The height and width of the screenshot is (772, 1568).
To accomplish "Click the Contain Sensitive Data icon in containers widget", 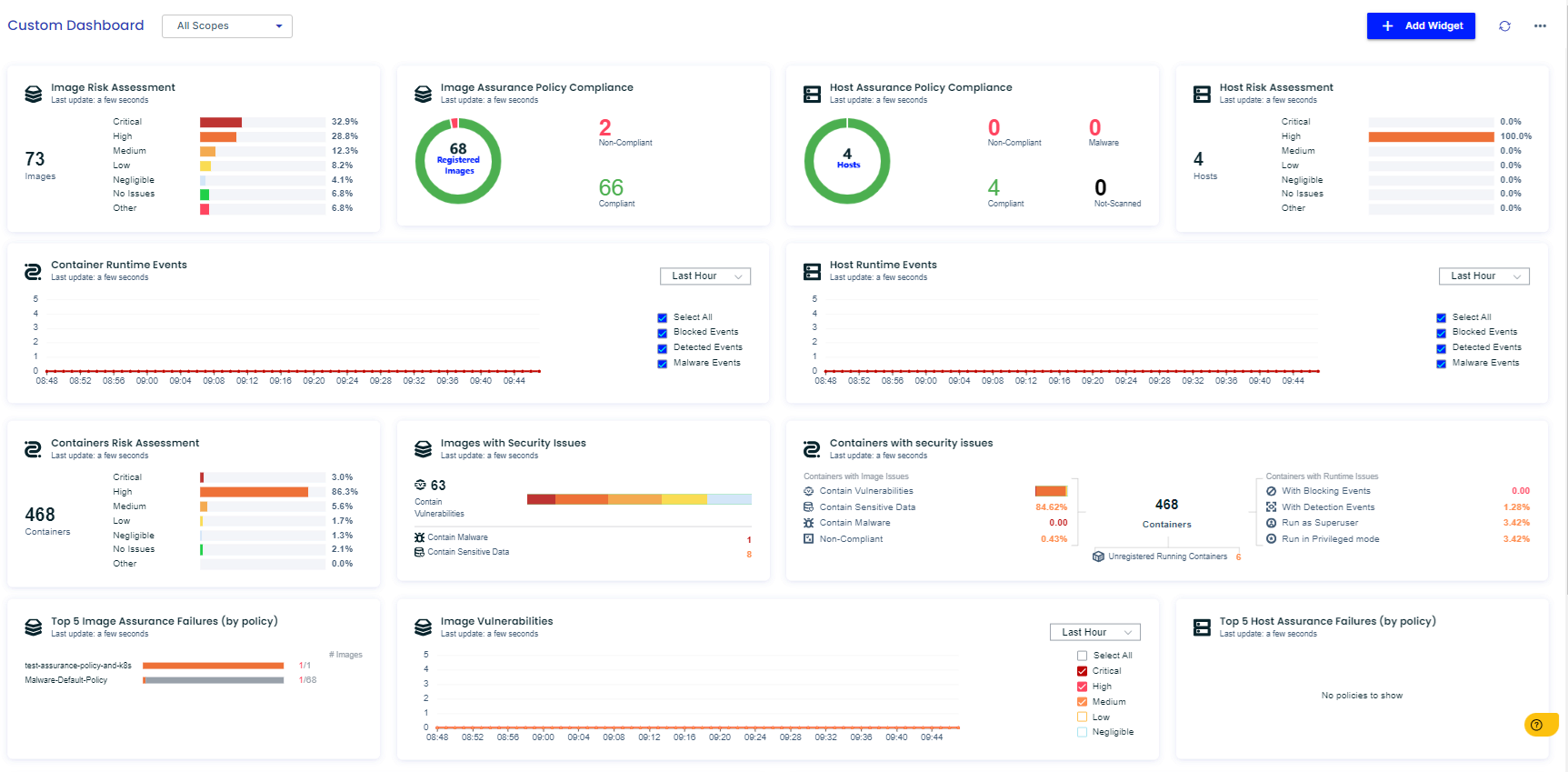I will pyautogui.click(x=809, y=507).
